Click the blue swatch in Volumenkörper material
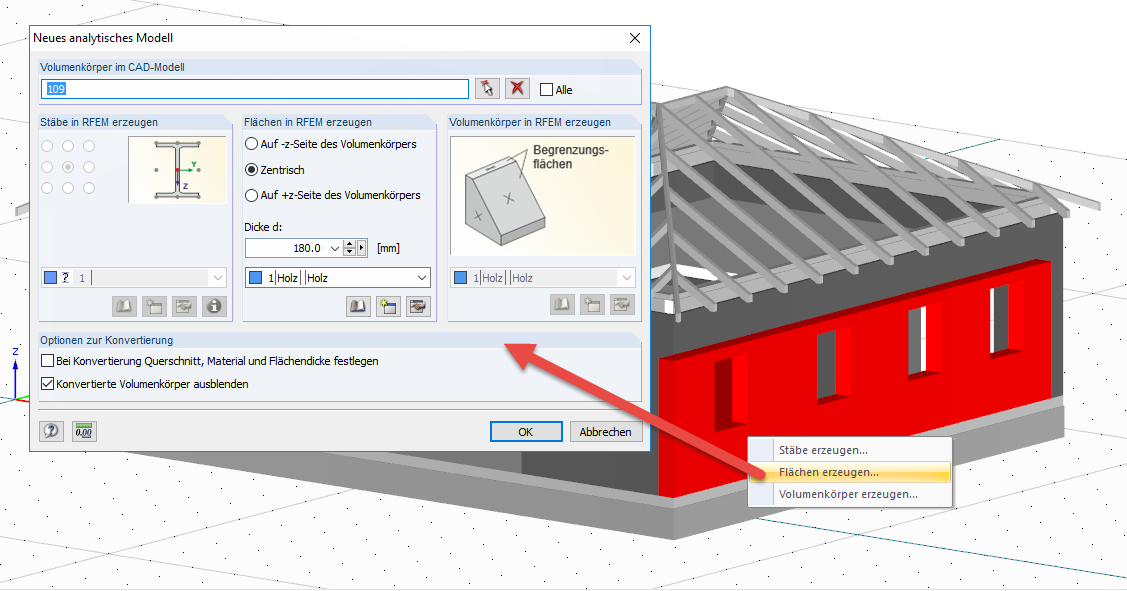 (x=461, y=278)
